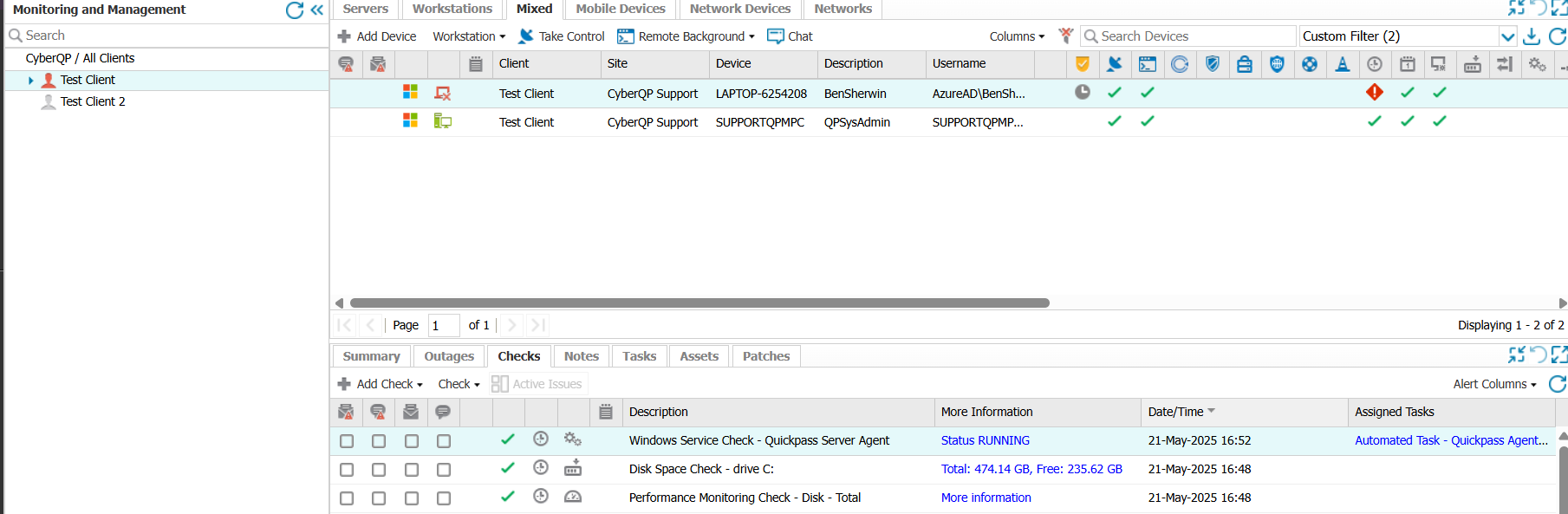Click the gauge icon in Performance Monitoring Check row
The width and height of the screenshot is (1568, 514).
573,498
